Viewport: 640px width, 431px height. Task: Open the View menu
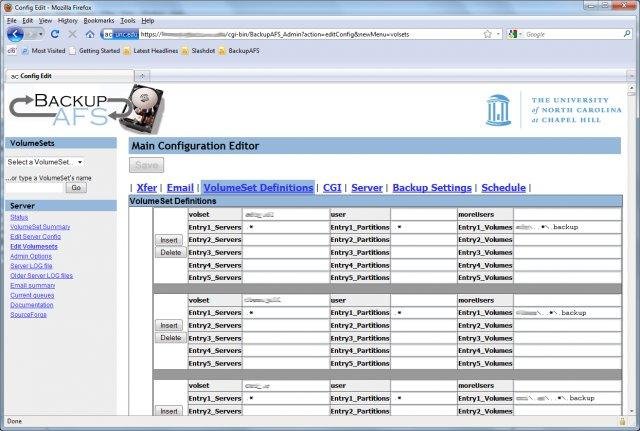(45, 20)
